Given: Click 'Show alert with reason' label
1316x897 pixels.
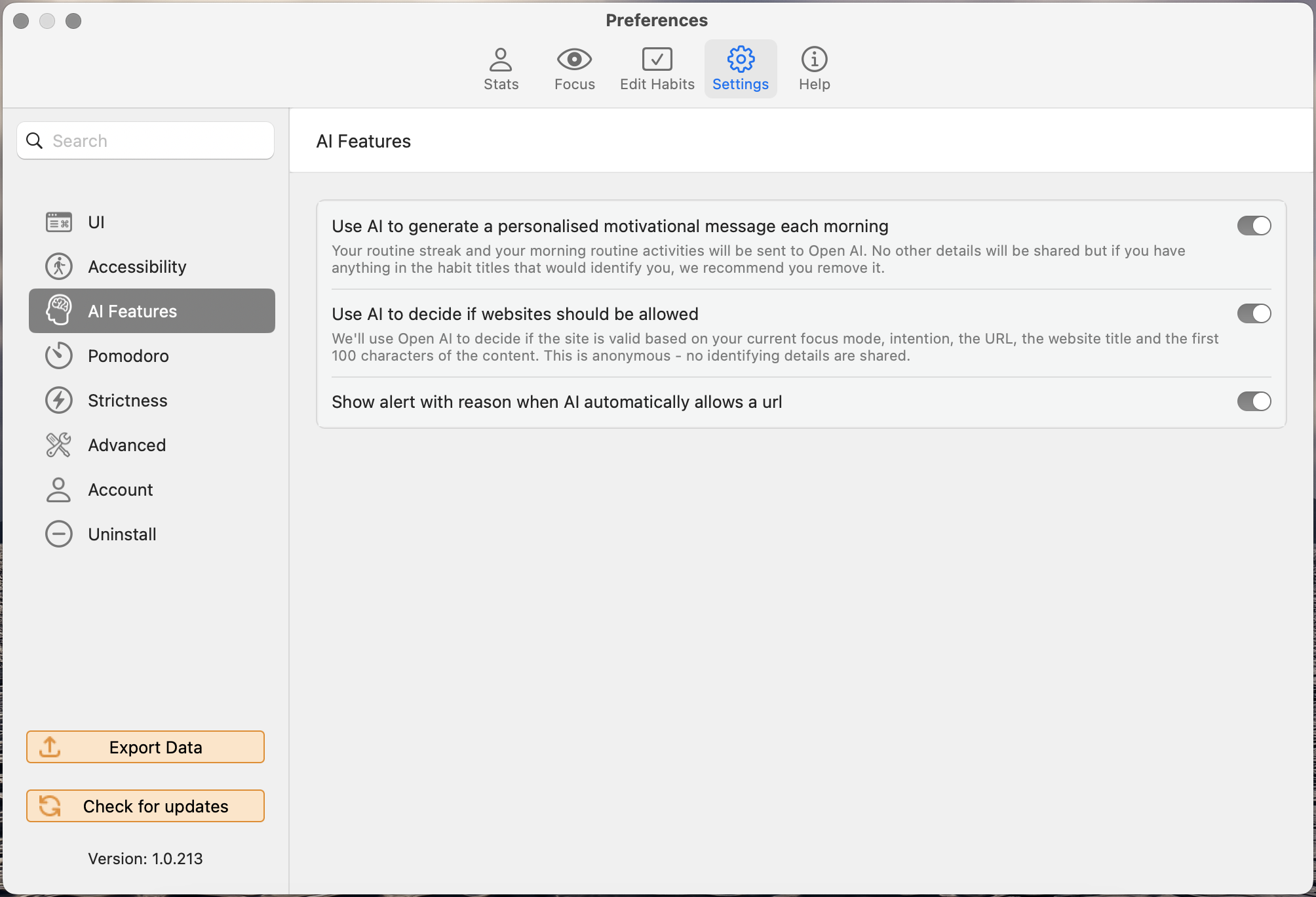Looking at the screenshot, I should coord(557,402).
